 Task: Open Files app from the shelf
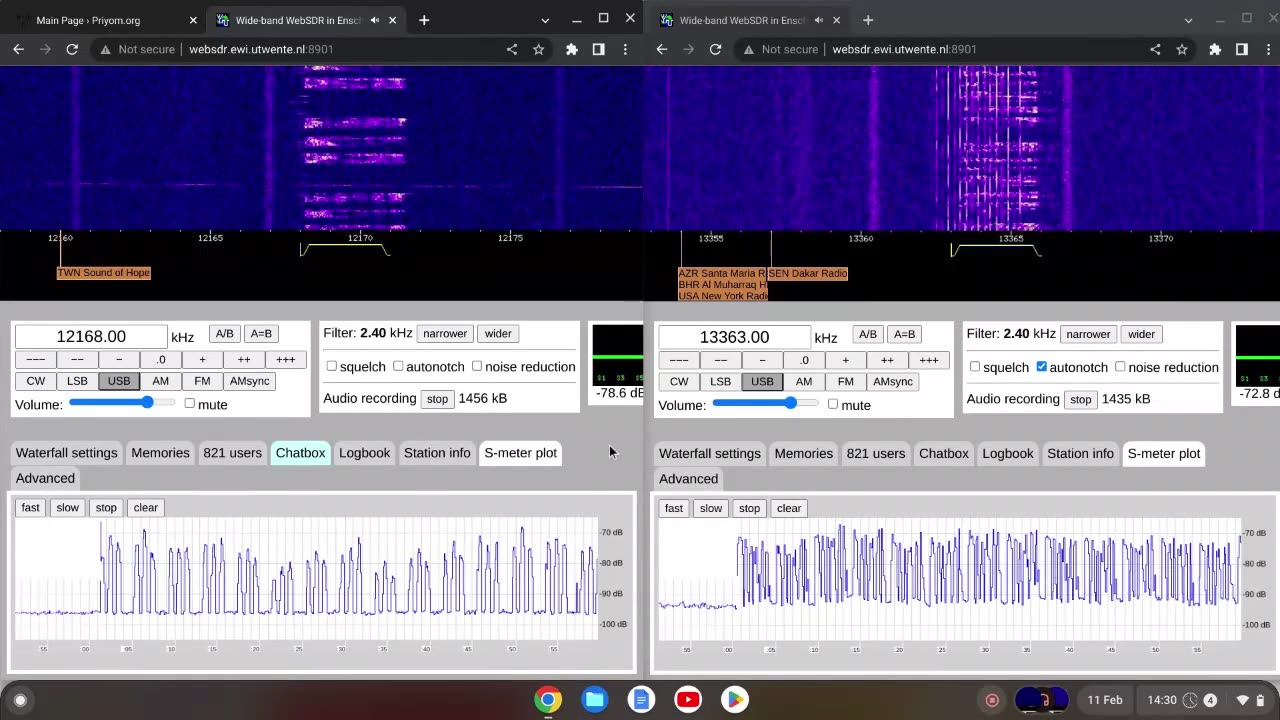tap(594, 699)
